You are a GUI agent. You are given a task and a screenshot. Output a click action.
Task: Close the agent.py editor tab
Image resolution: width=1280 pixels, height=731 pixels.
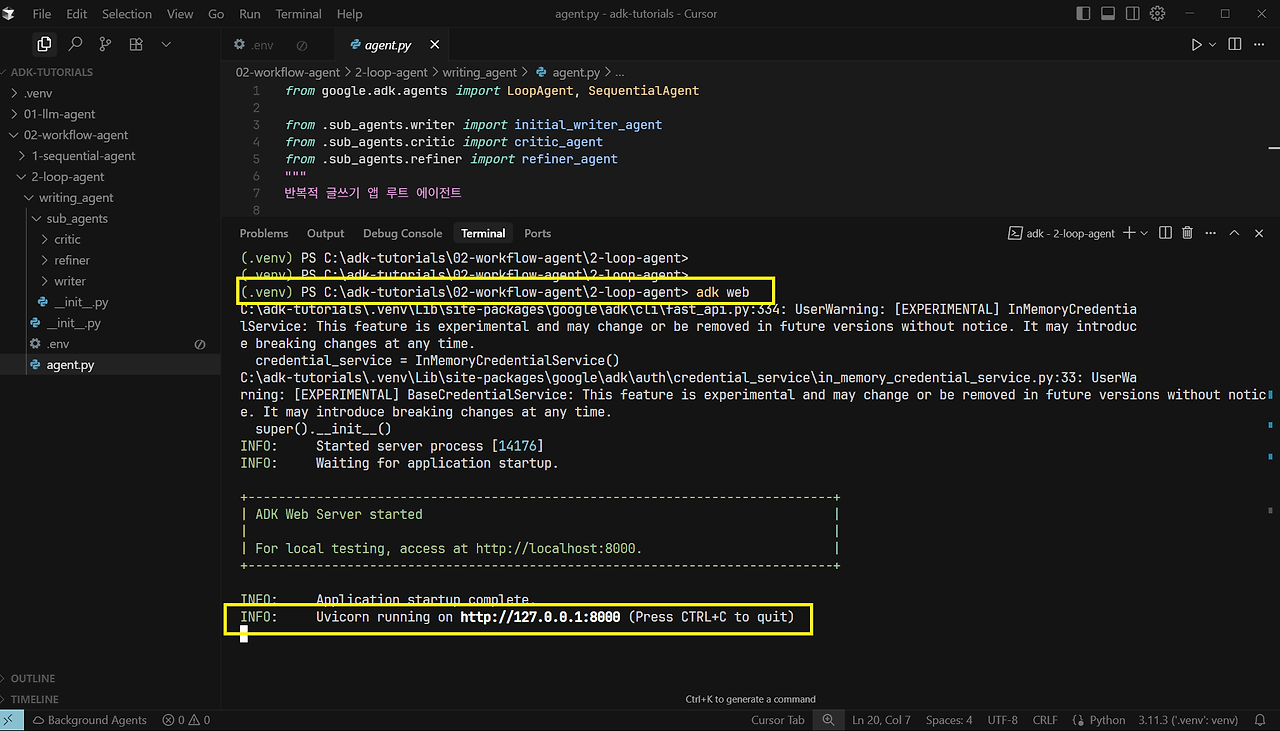pyautogui.click(x=434, y=45)
